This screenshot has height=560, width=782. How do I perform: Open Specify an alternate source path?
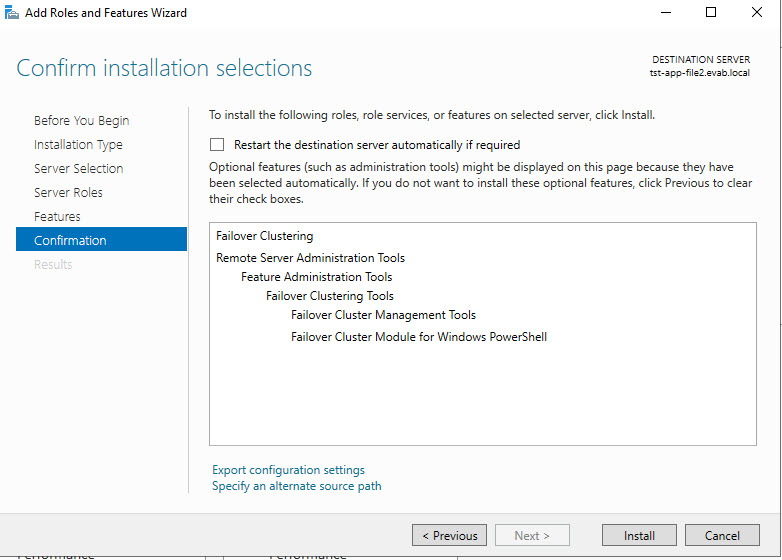click(x=296, y=486)
